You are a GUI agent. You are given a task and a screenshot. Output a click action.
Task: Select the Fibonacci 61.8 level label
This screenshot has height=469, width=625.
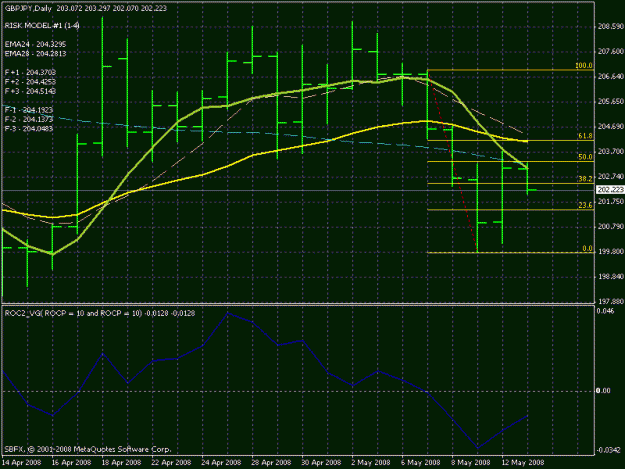[x=586, y=136]
